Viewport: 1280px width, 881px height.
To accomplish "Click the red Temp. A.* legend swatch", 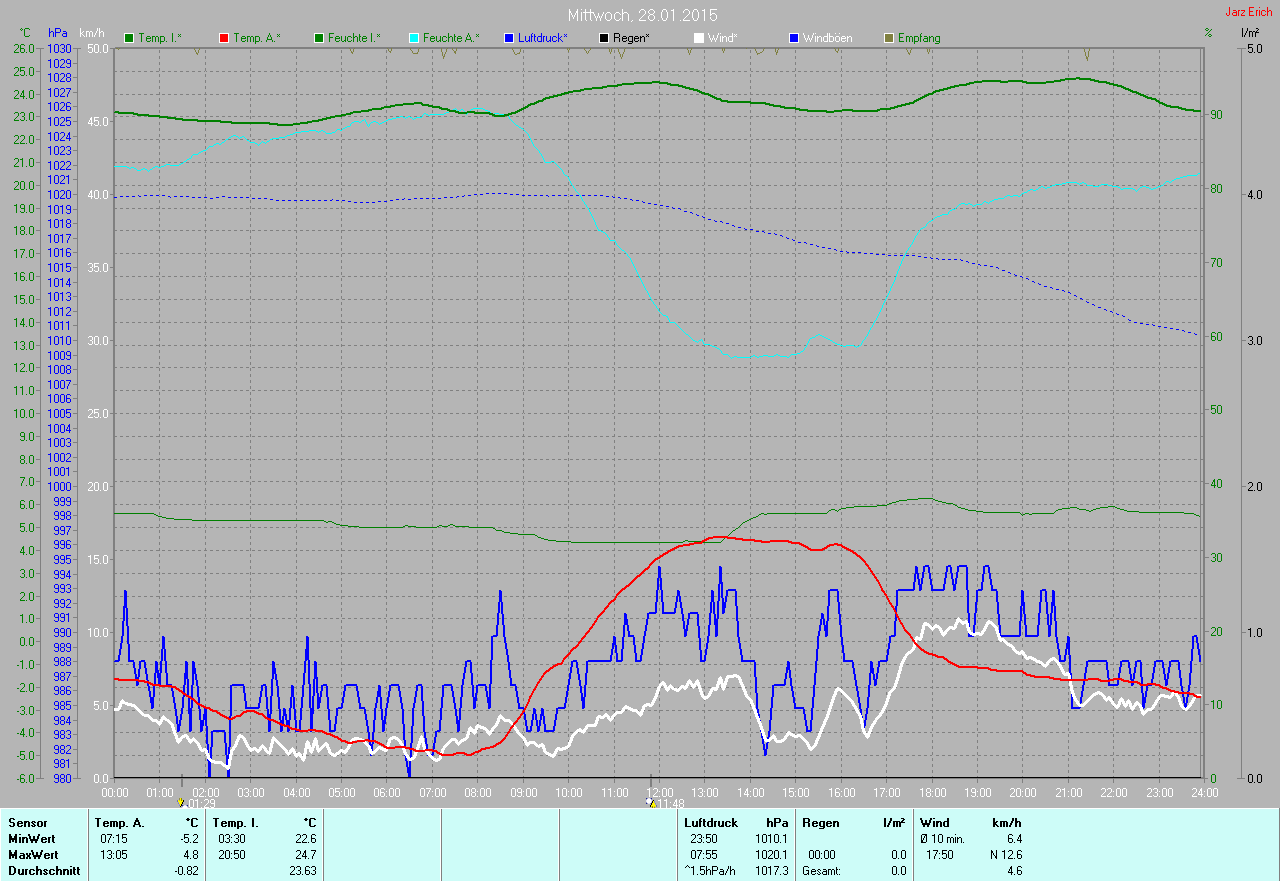I will tap(224, 38).
